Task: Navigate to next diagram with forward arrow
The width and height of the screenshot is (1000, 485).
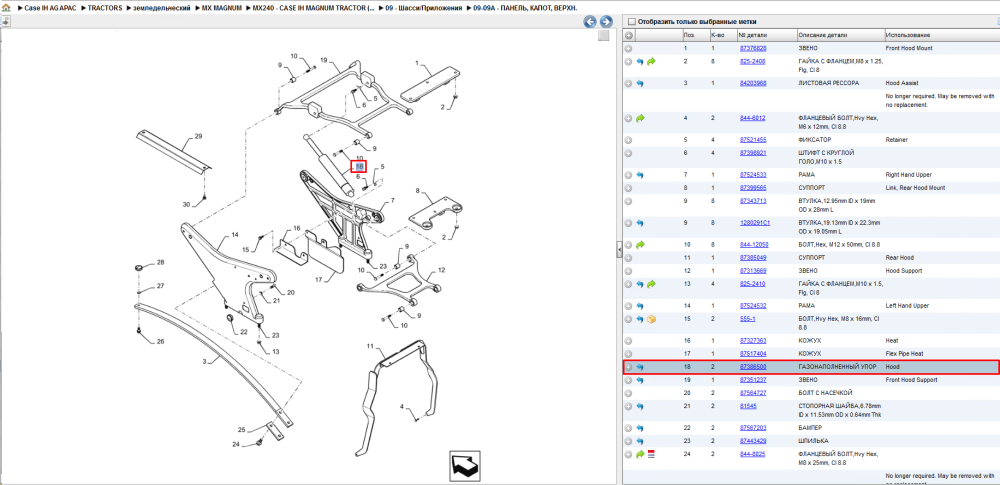Action: point(606,22)
